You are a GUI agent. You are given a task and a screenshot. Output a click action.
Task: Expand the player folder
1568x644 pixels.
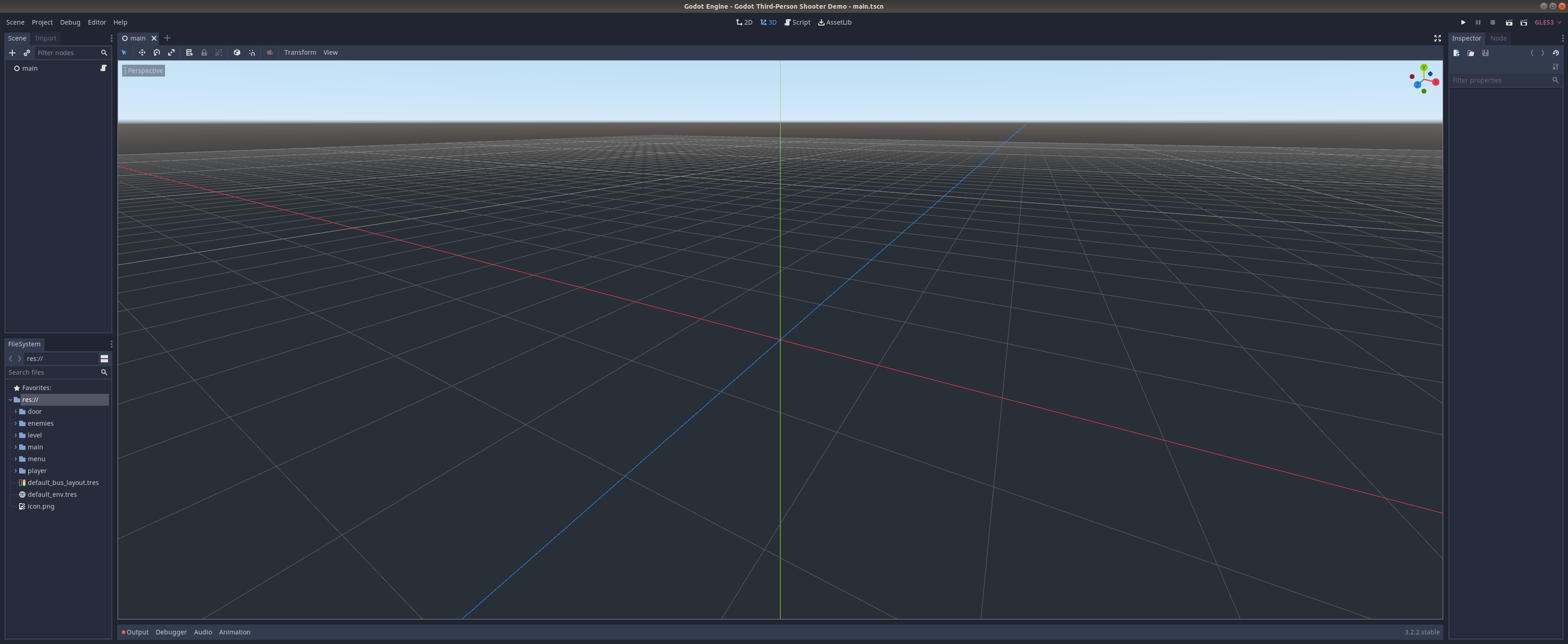tap(15, 471)
